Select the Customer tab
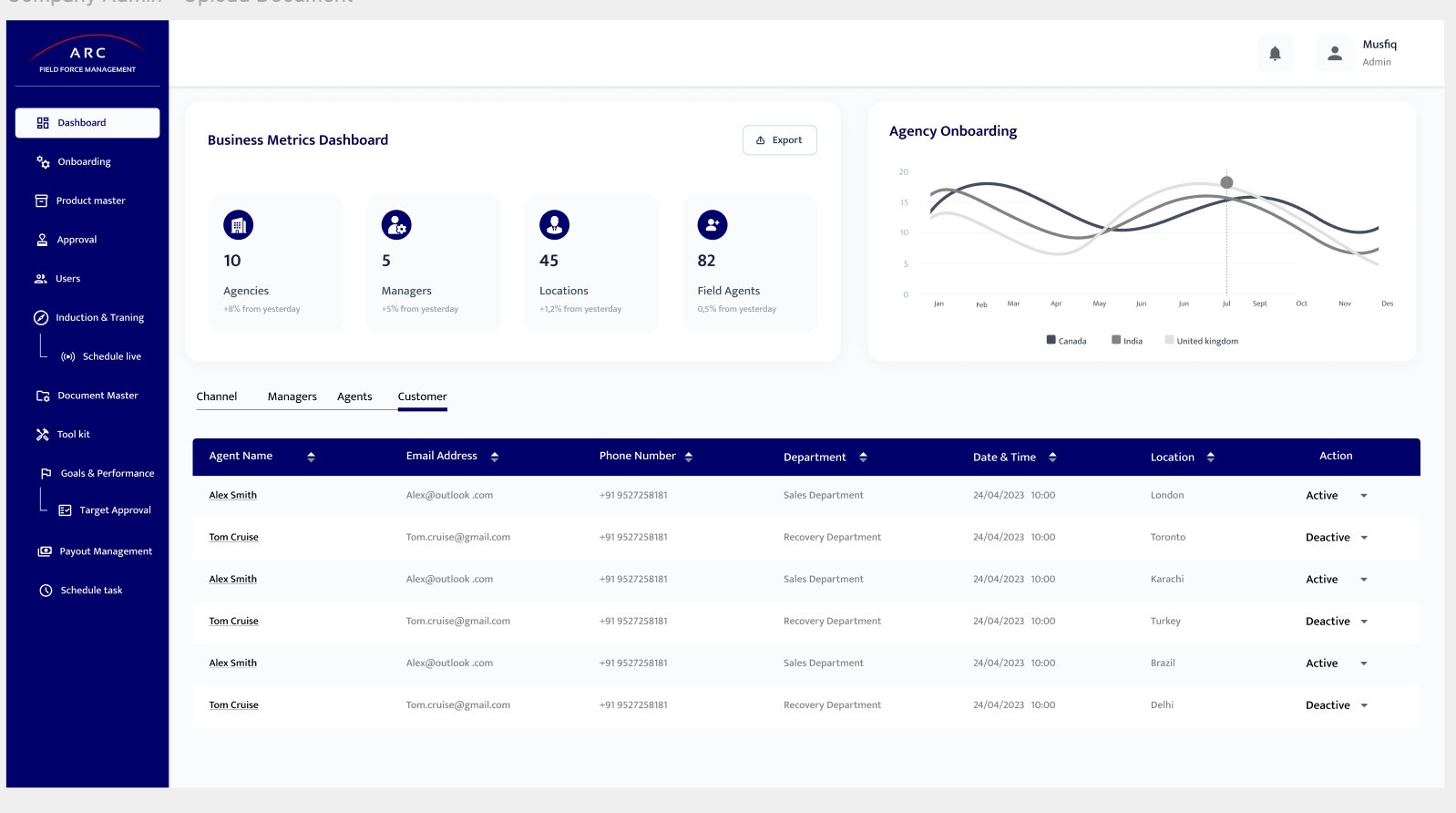 [x=422, y=396]
